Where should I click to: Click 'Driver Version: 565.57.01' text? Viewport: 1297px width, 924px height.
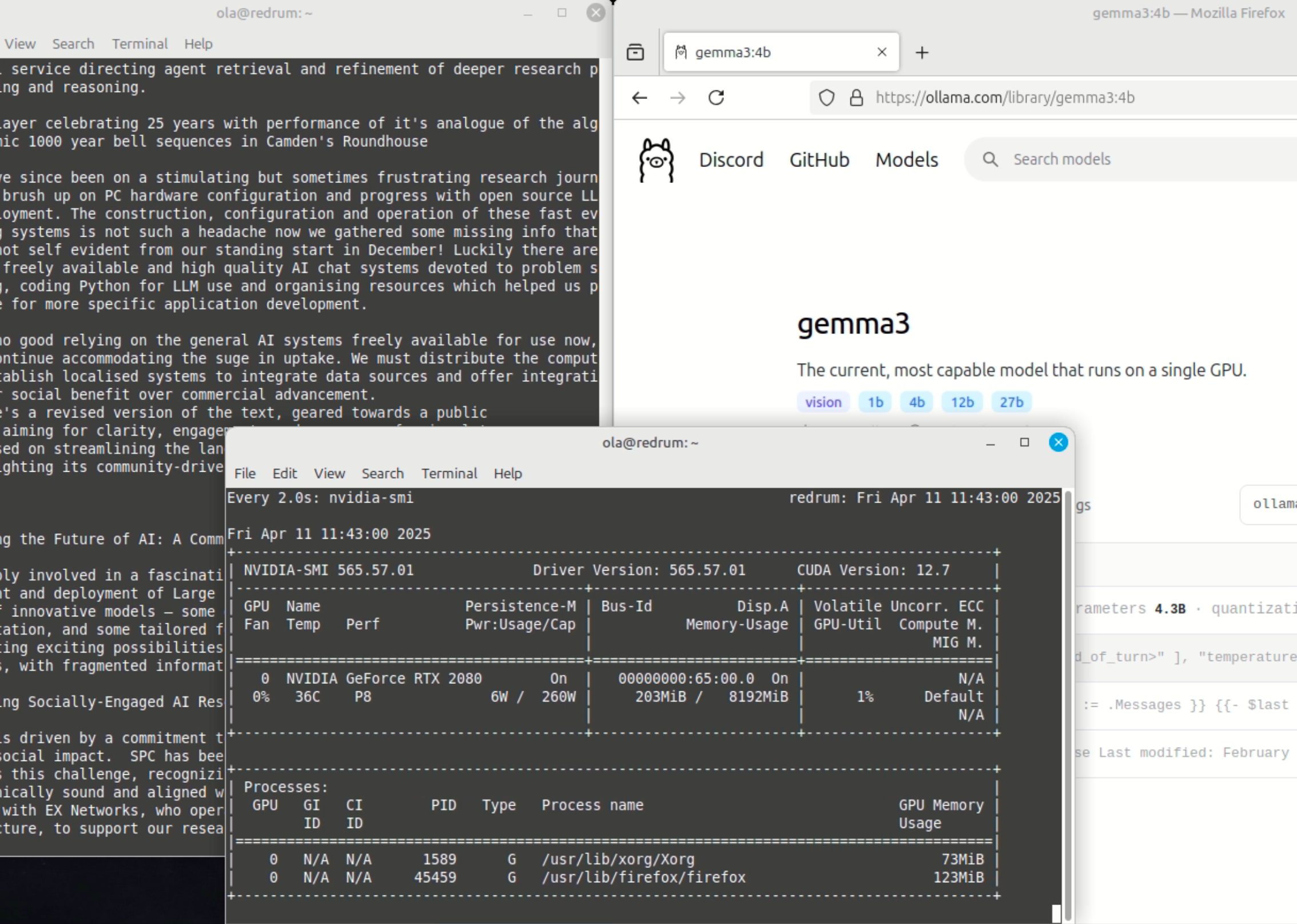[x=639, y=570]
